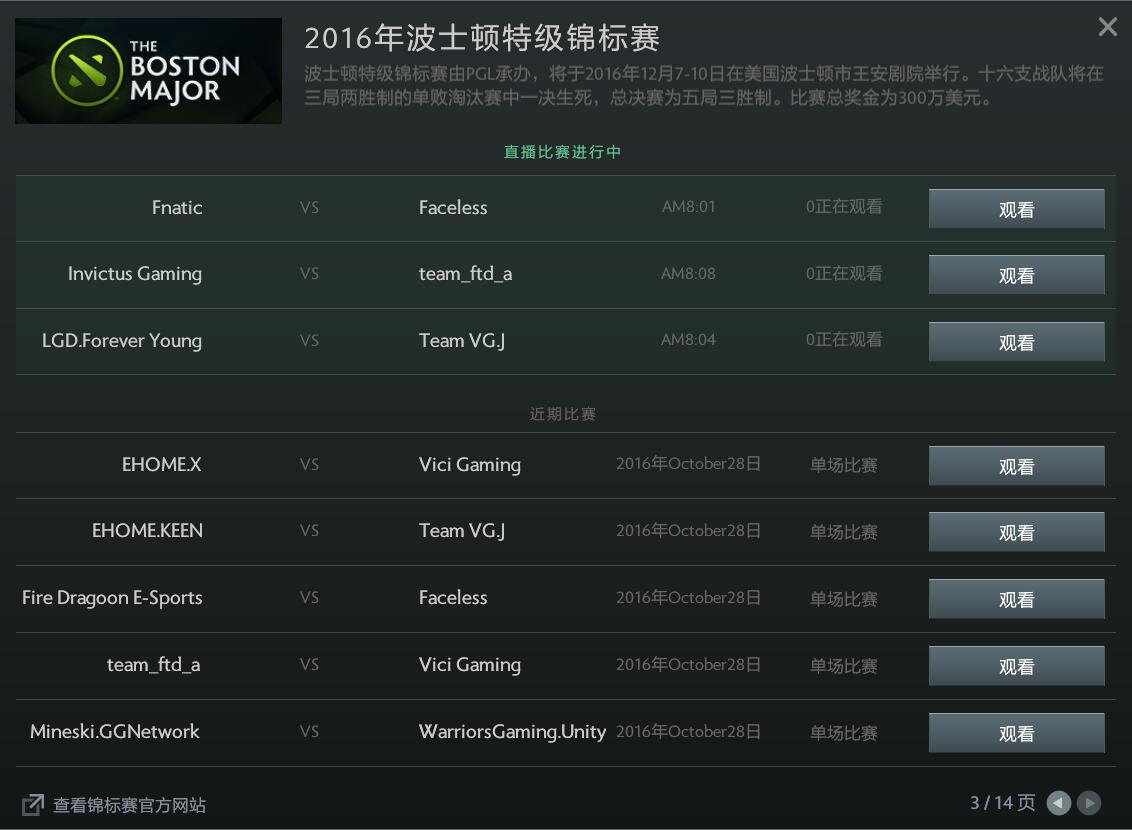Watch the Fnatic vs Faceless live match

(x=1016, y=209)
